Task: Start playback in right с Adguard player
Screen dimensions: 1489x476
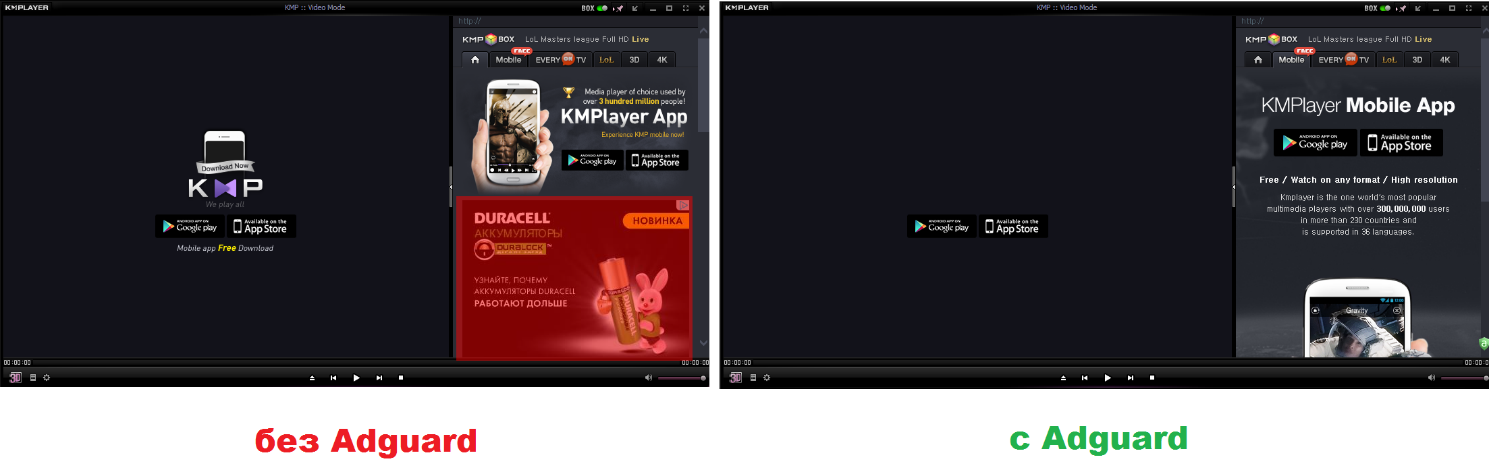Action: (x=1107, y=378)
